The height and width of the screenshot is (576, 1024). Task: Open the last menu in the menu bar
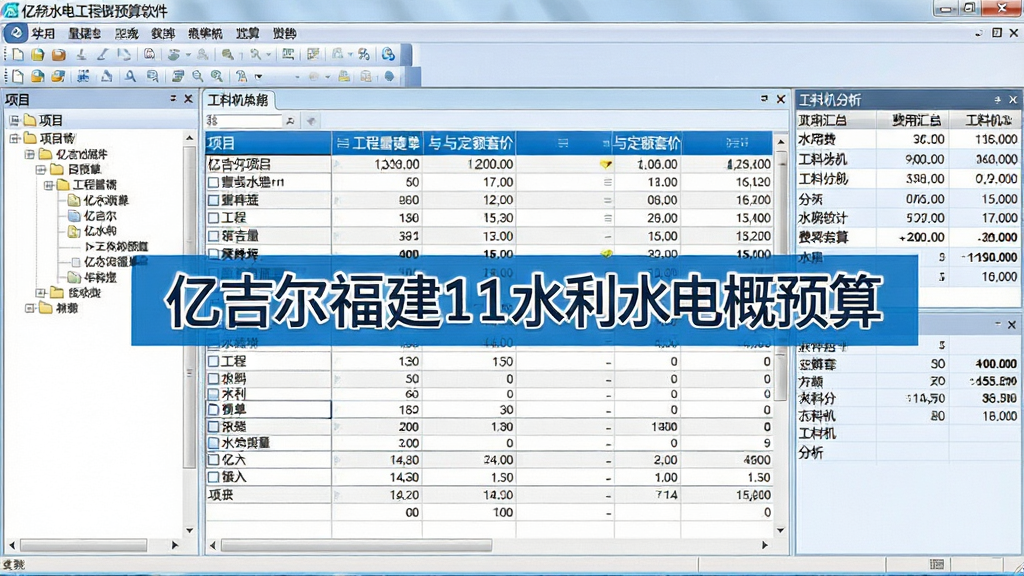click(x=285, y=33)
